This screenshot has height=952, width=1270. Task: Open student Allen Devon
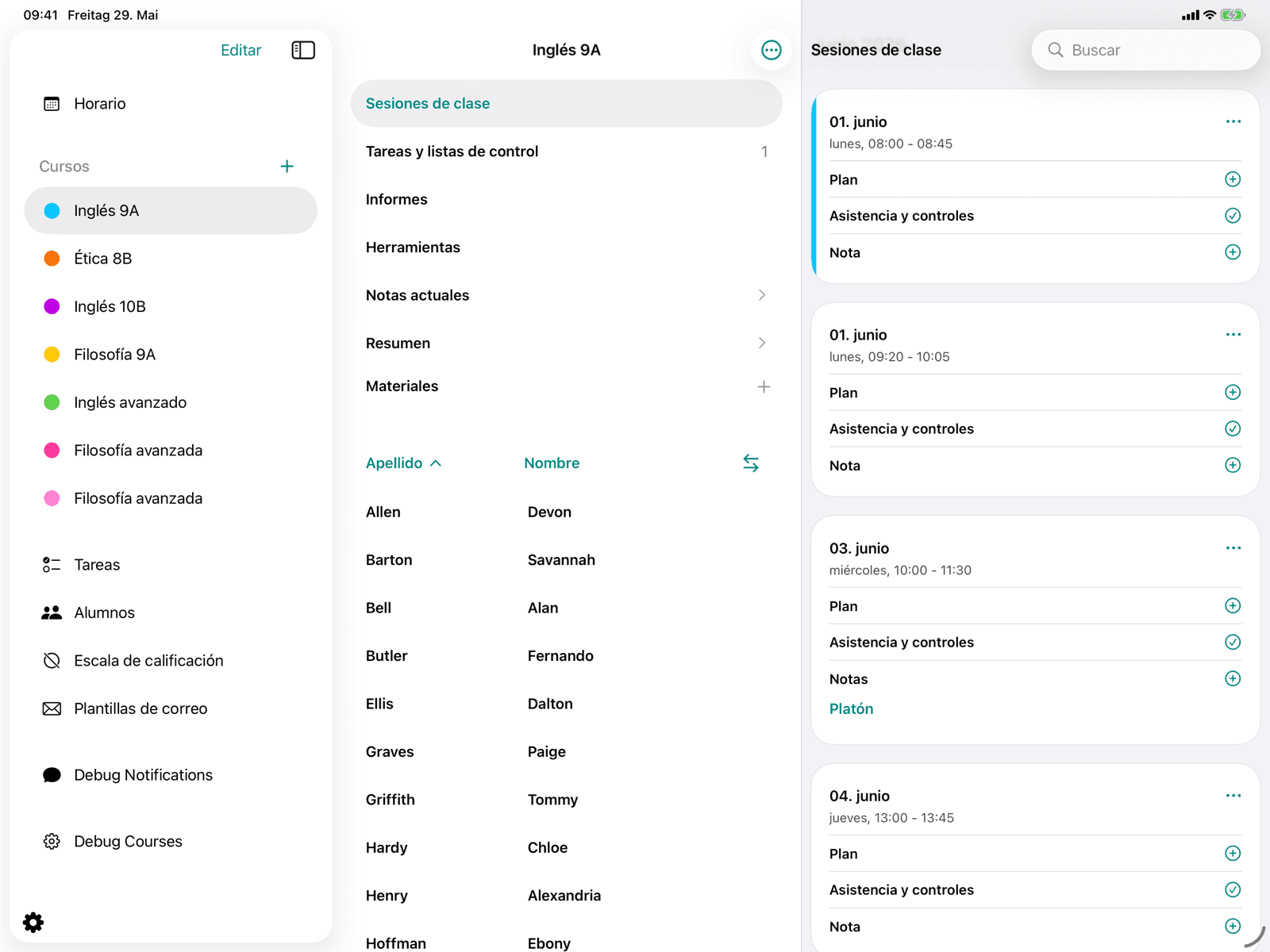pos(567,512)
